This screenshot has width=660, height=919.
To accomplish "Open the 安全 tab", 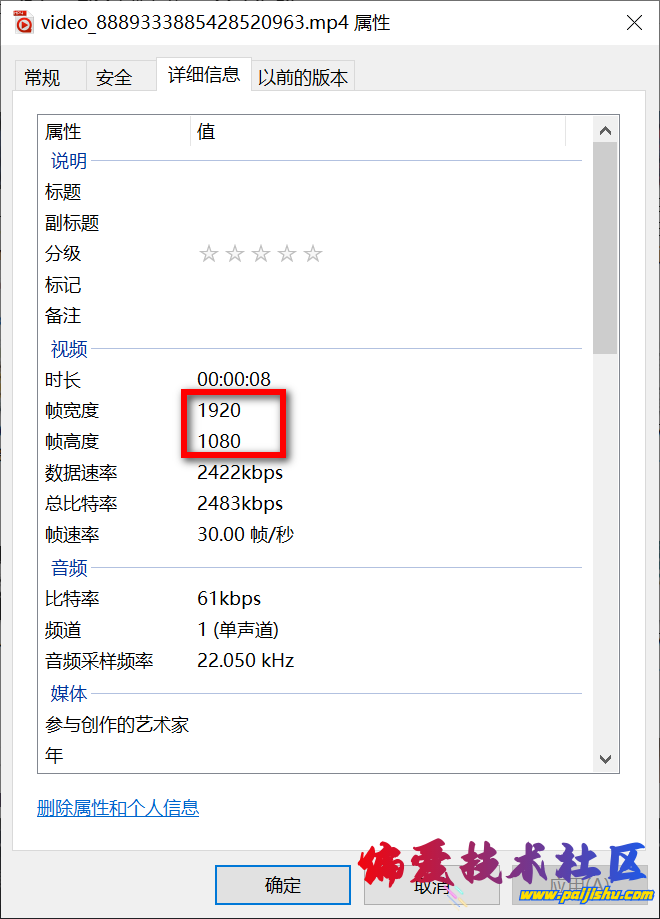I will coord(114,77).
